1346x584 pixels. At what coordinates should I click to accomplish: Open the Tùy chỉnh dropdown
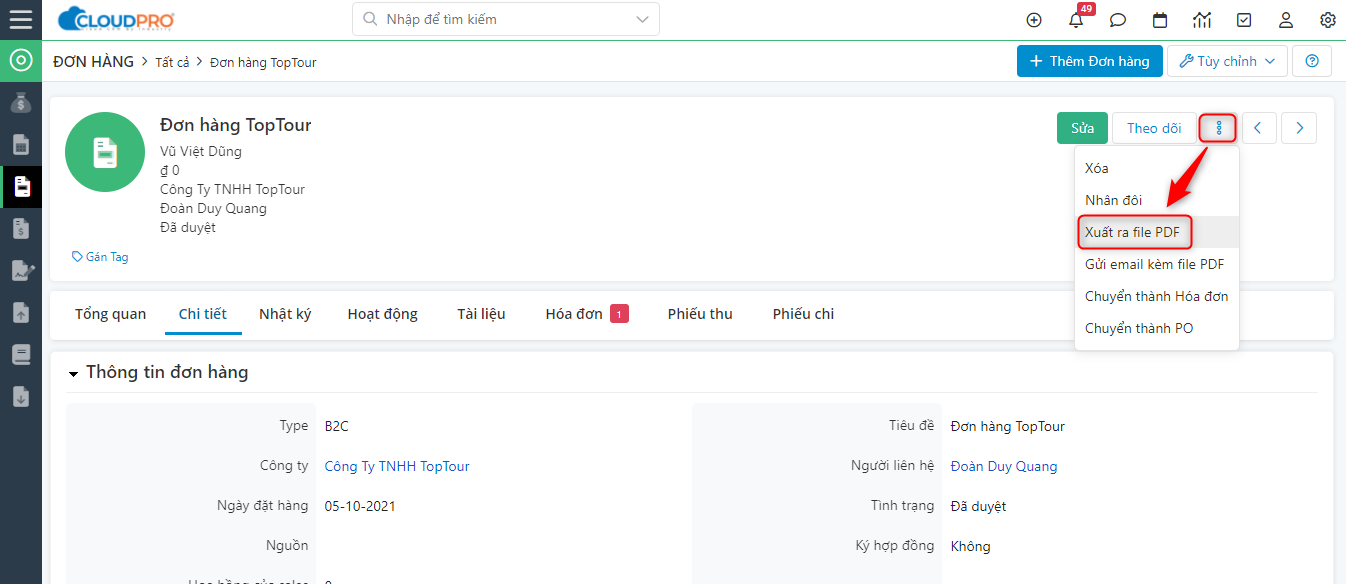[1227, 61]
